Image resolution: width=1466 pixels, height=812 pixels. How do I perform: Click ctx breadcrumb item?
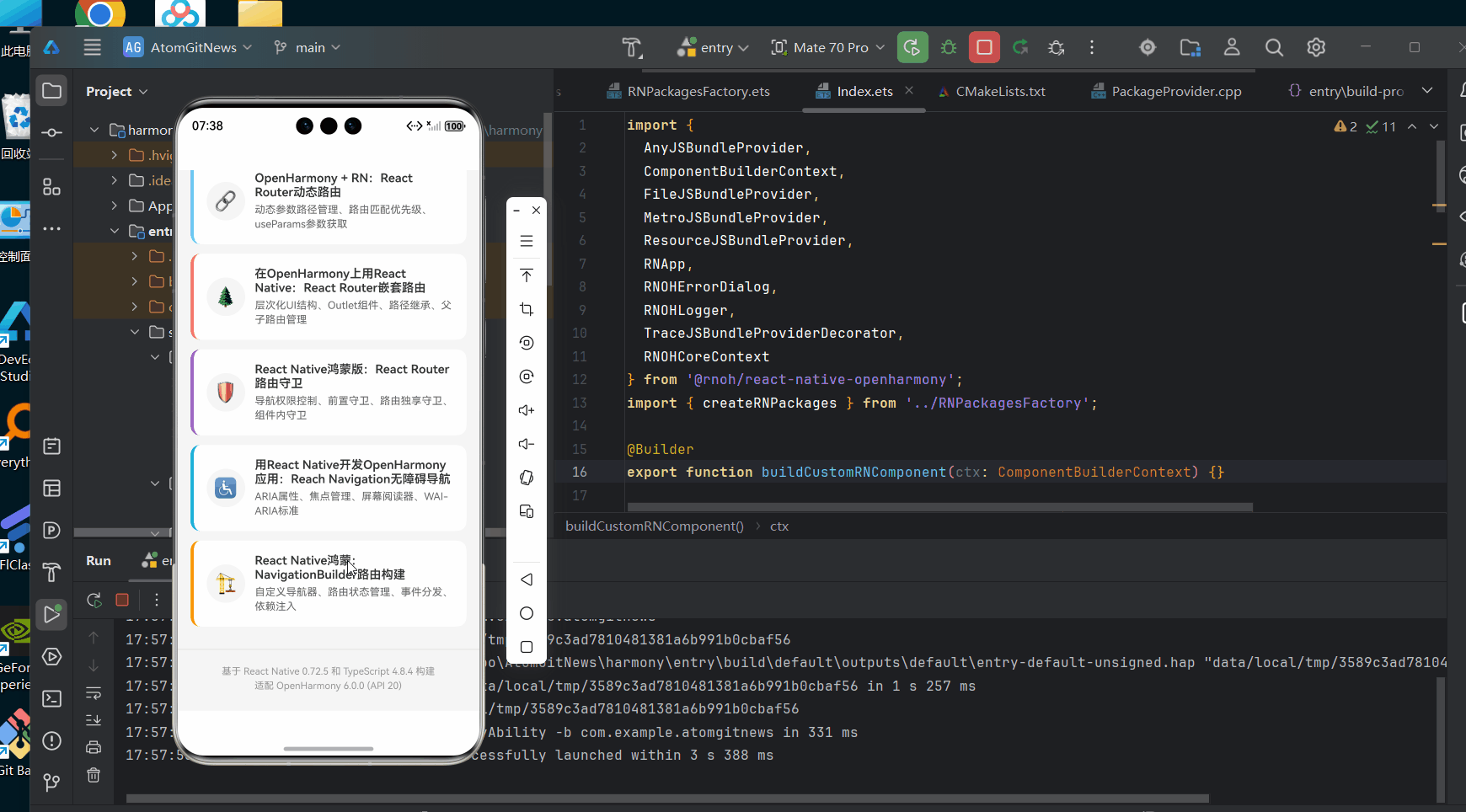(779, 526)
